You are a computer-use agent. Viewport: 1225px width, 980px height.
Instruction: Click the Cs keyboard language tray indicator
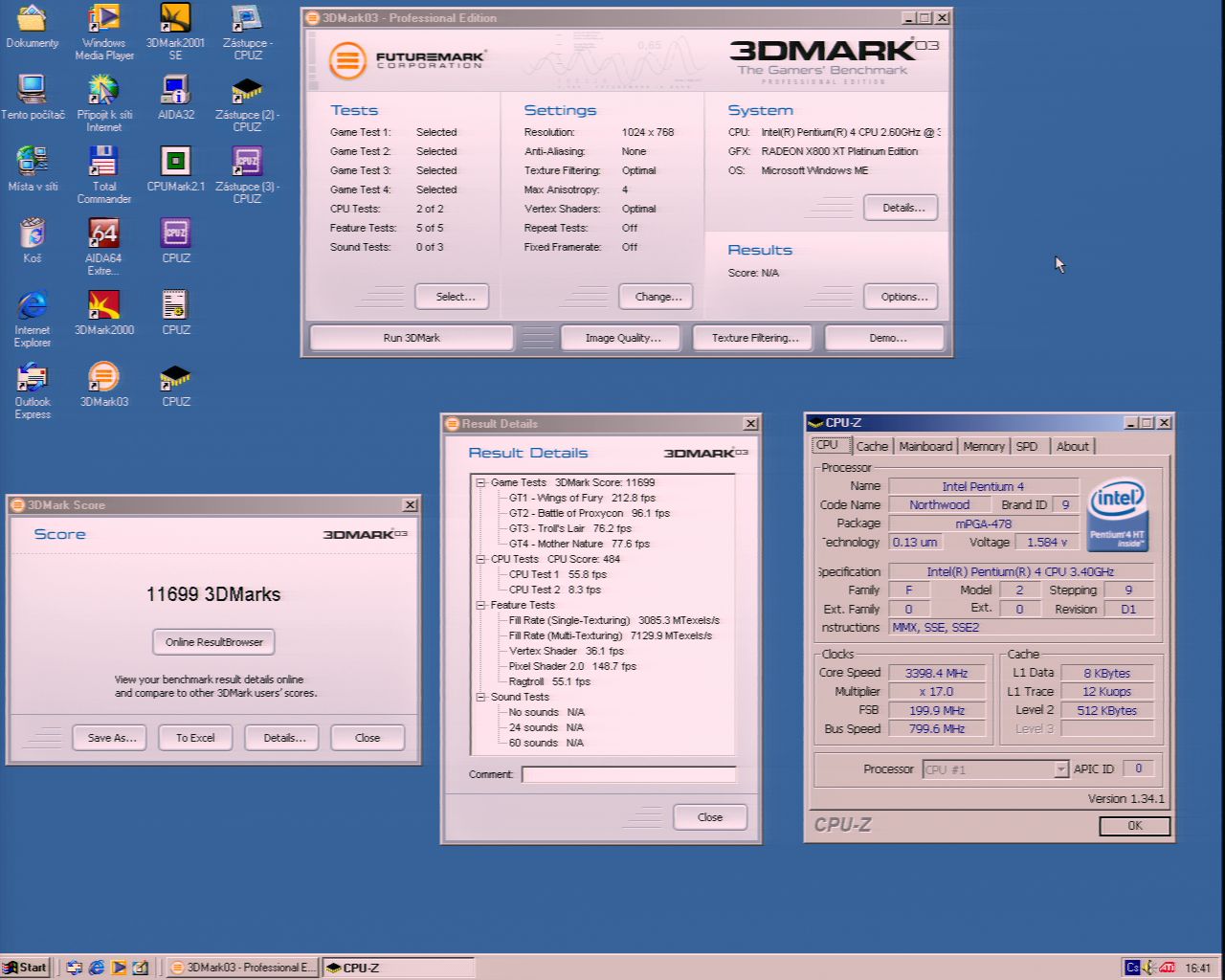(x=1132, y=968)
